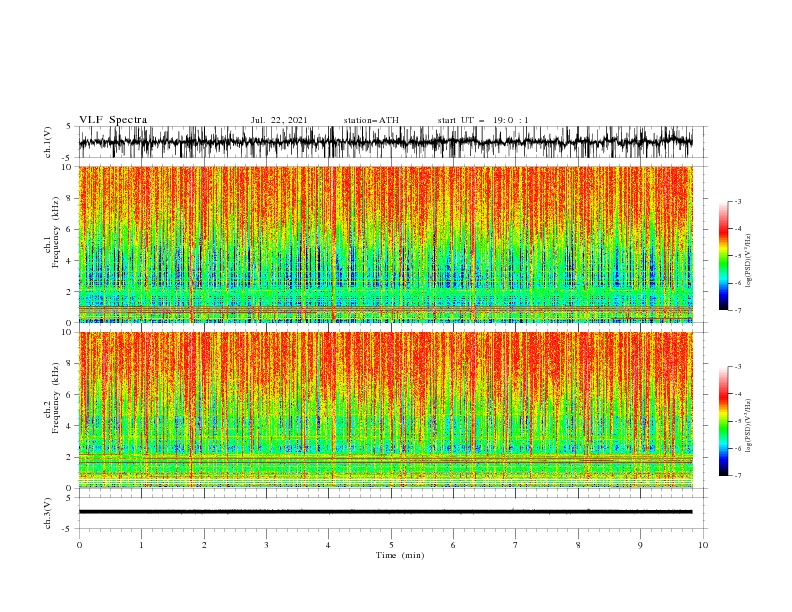Click the time axis tick label "5"
The image size is (792, 612).
point(391,545)
